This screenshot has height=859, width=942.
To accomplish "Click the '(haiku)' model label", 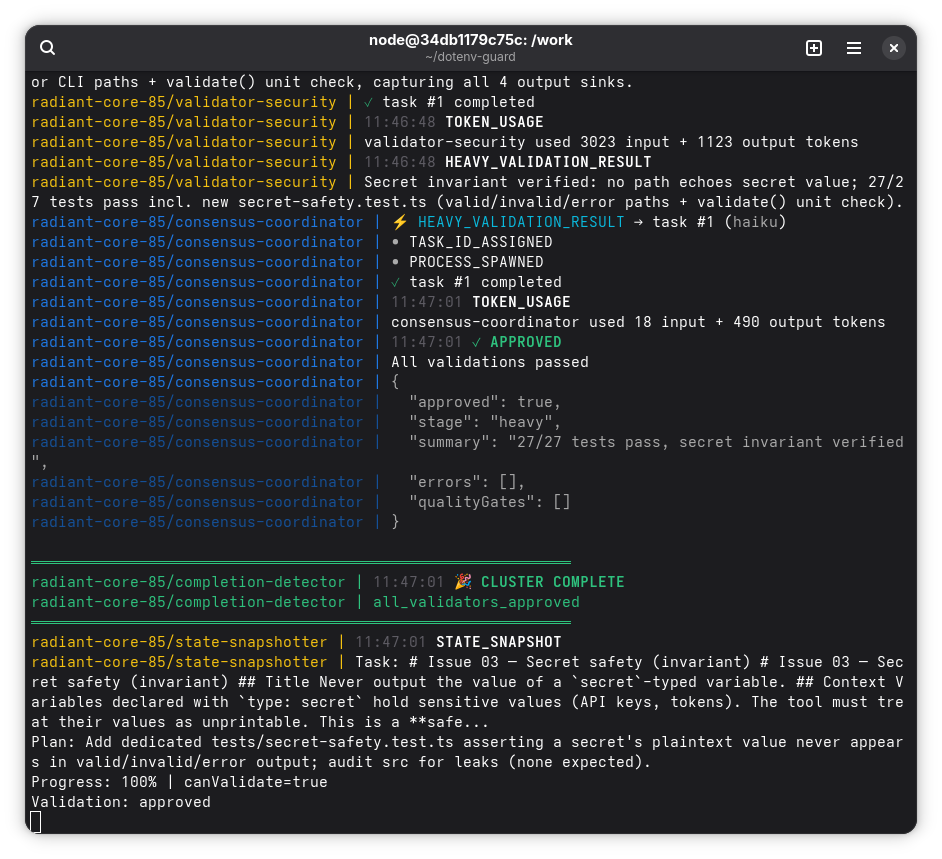I will tap(755, 222).
